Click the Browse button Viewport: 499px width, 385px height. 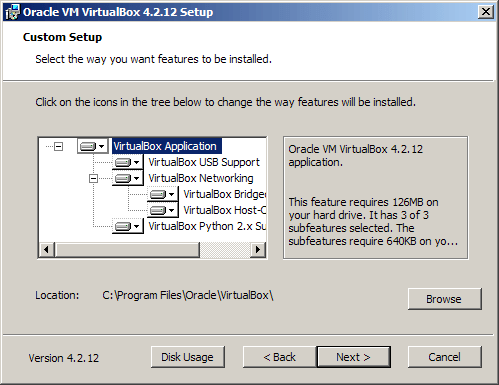coord(444,299)
